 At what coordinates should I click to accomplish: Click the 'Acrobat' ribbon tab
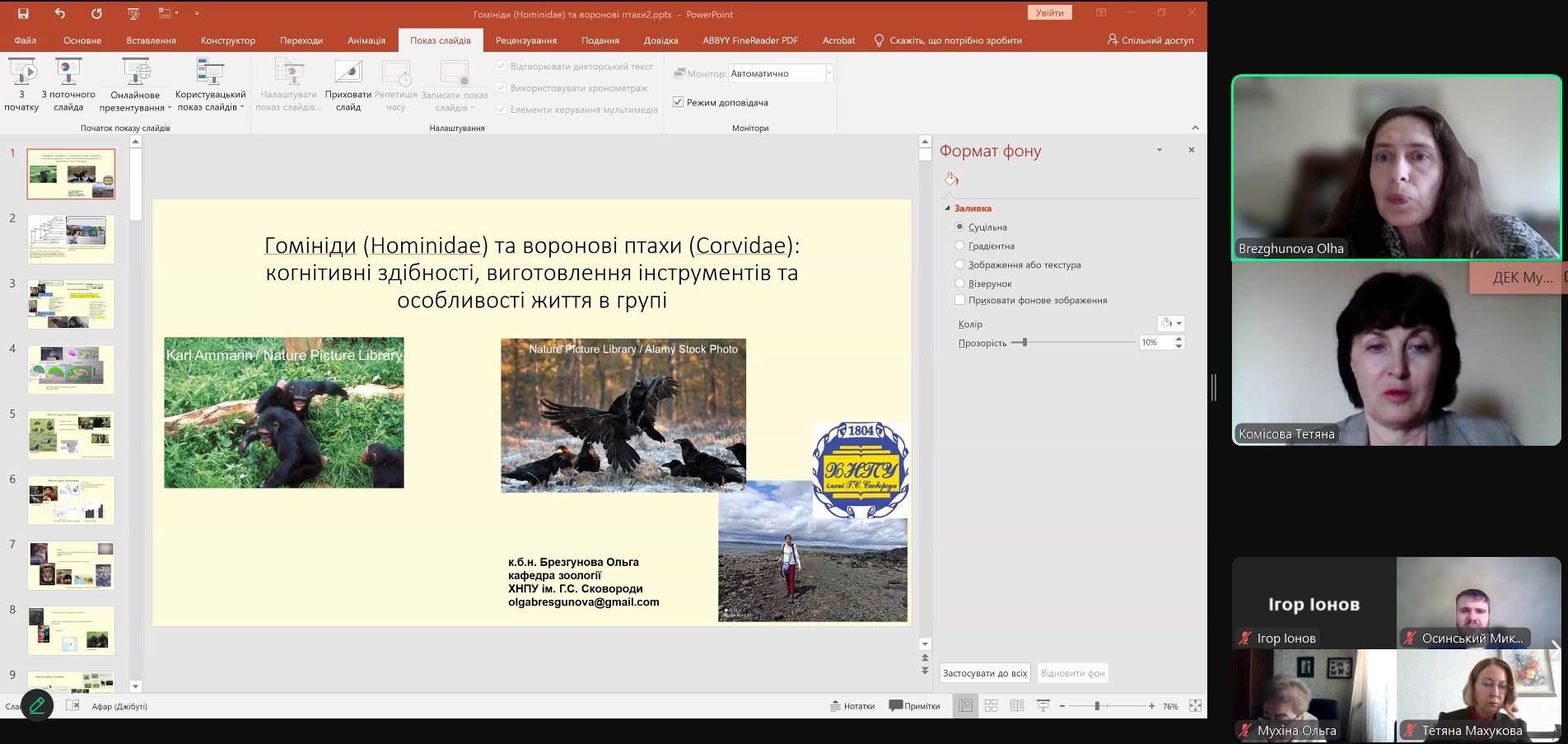point(838,40)
